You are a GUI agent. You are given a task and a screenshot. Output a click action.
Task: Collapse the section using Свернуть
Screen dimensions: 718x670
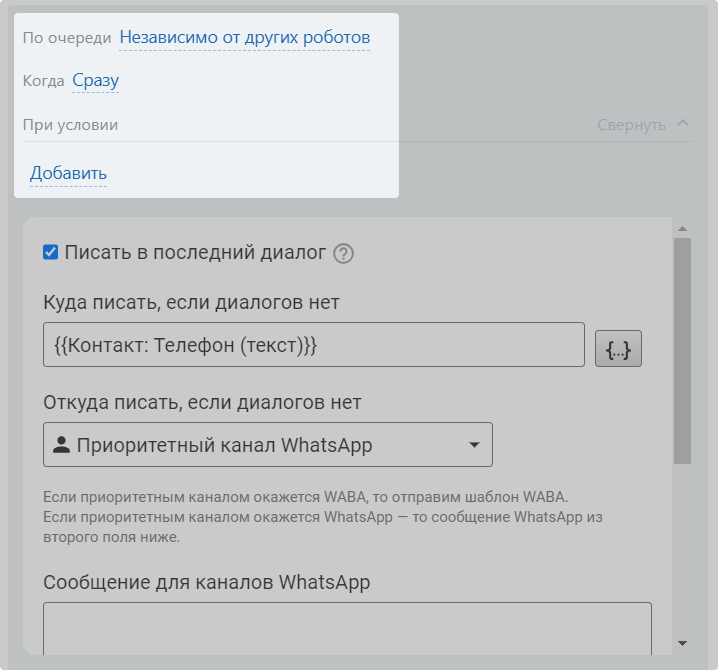(631, 125)
